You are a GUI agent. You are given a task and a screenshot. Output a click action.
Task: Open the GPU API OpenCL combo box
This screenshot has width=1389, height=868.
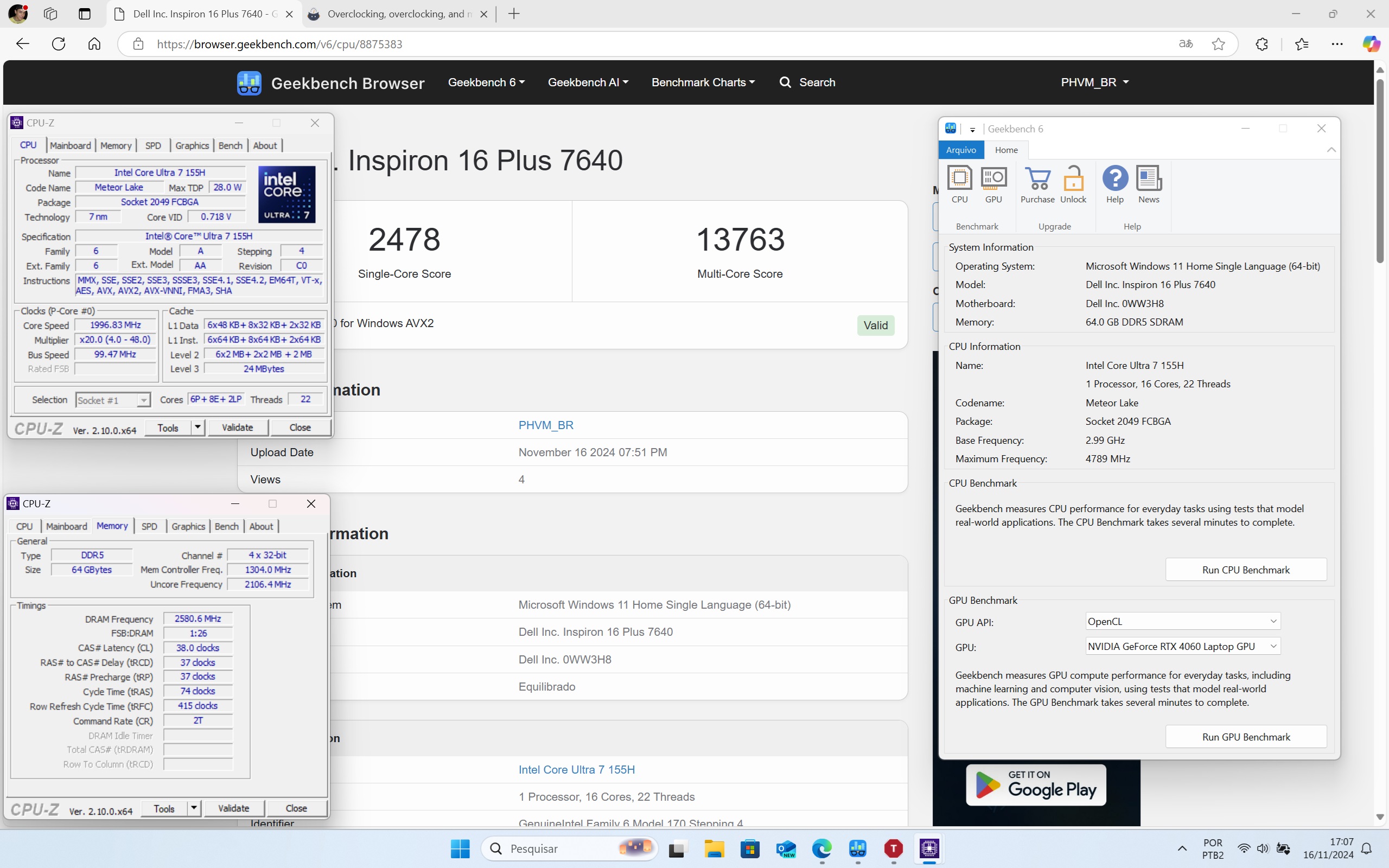click(1182, 621)
